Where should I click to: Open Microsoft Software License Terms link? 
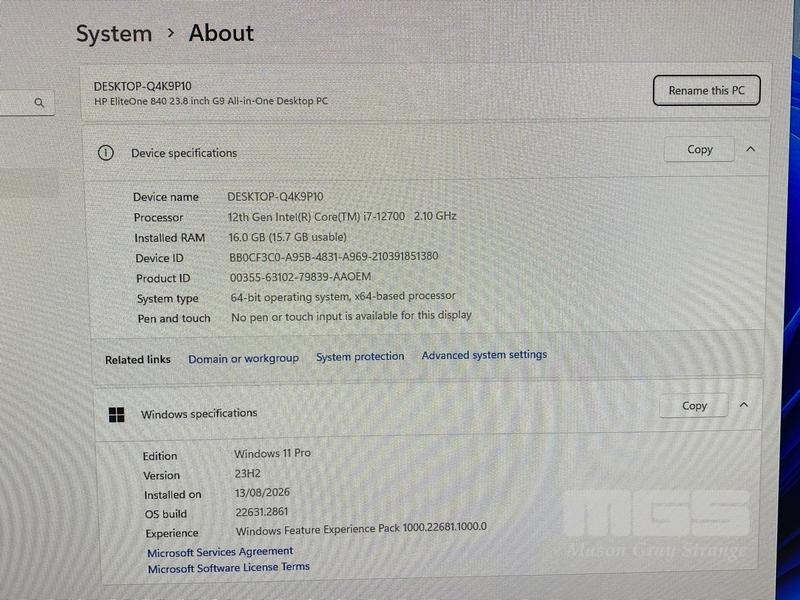[229, 567]
